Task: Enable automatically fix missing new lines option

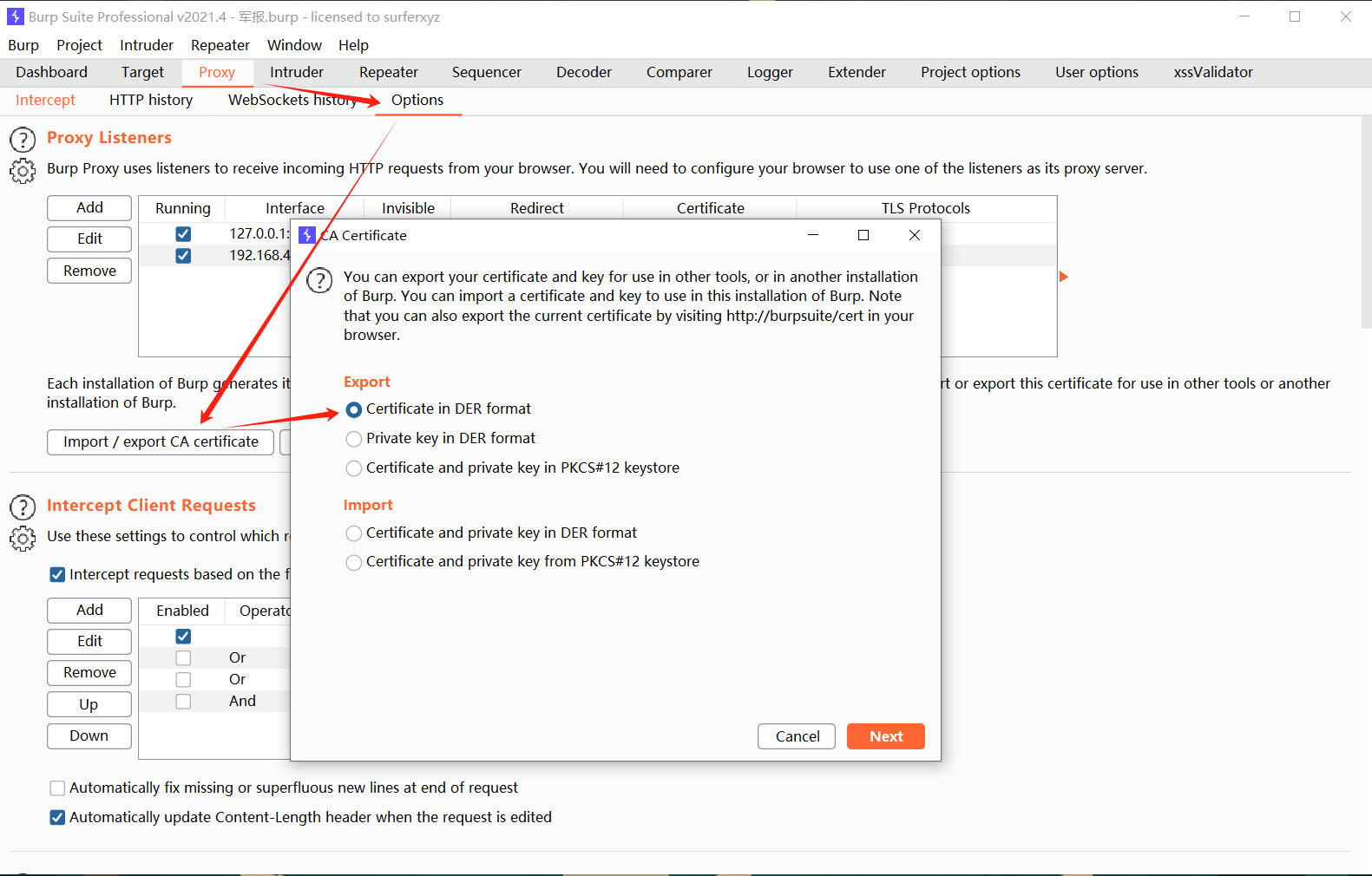Action: [x=57, y=788]
